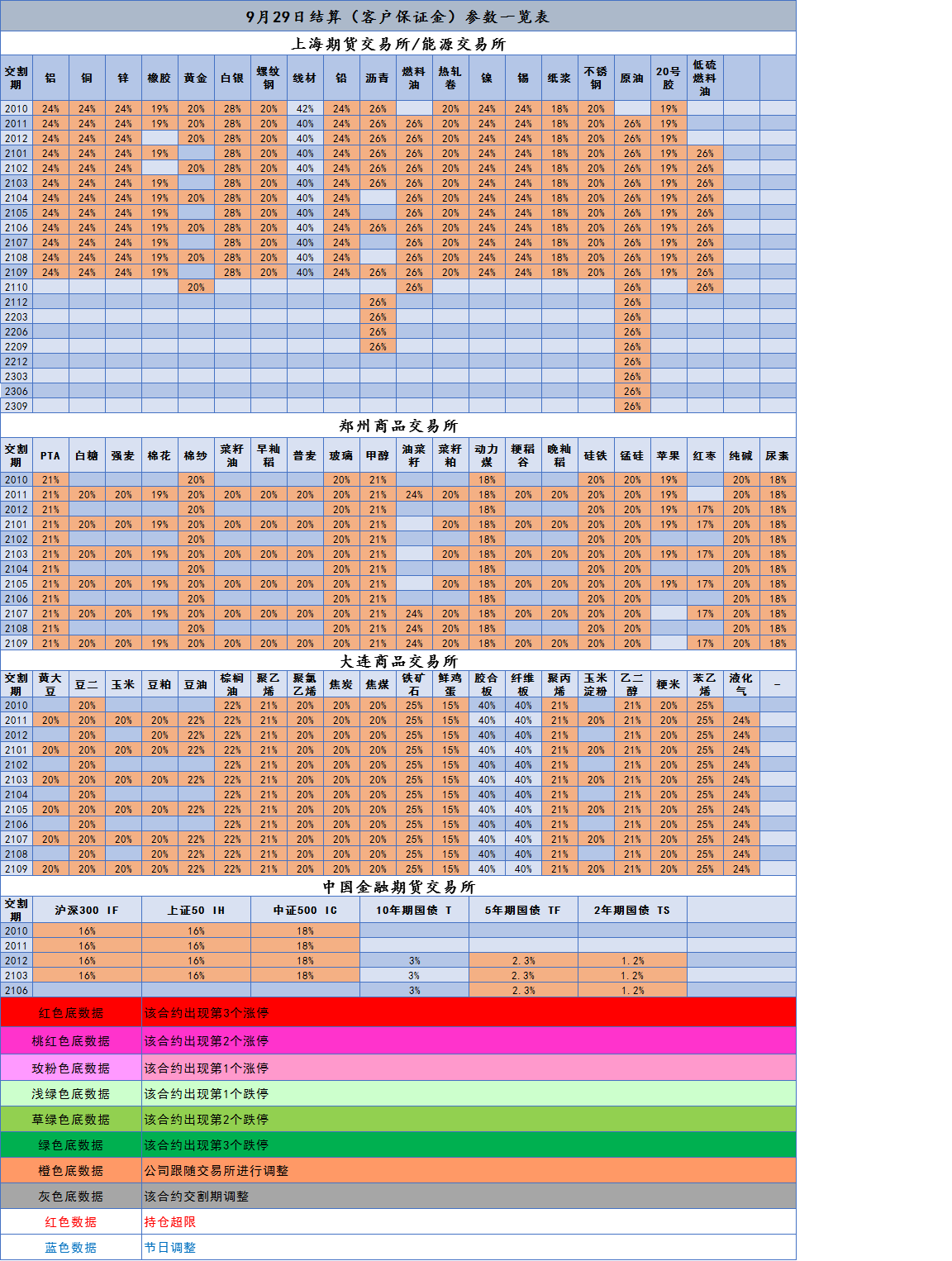
Task: Click the 硅铁 column header
Action: tap(596, 455)
